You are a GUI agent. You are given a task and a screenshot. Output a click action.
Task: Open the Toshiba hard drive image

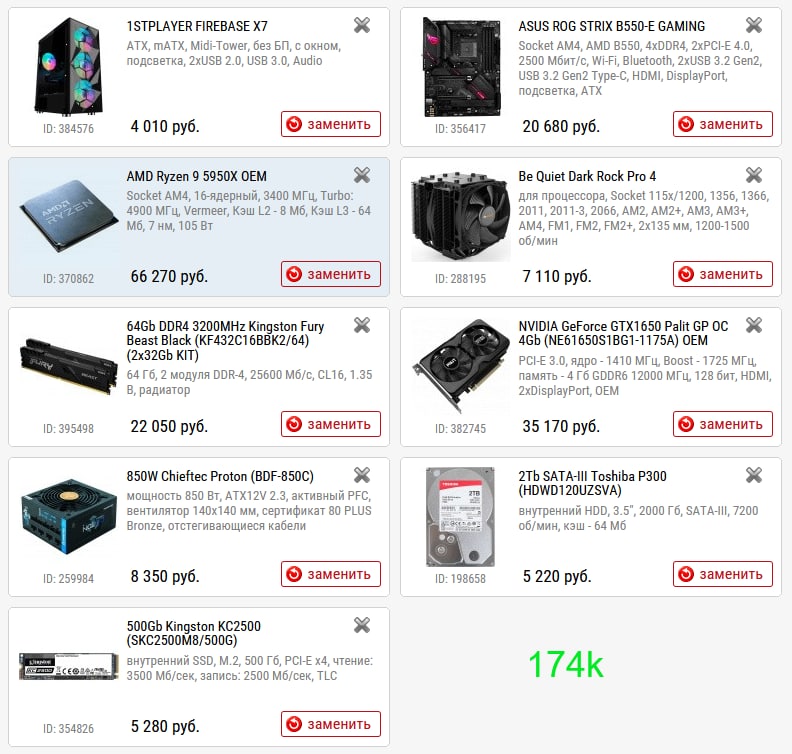460,517
